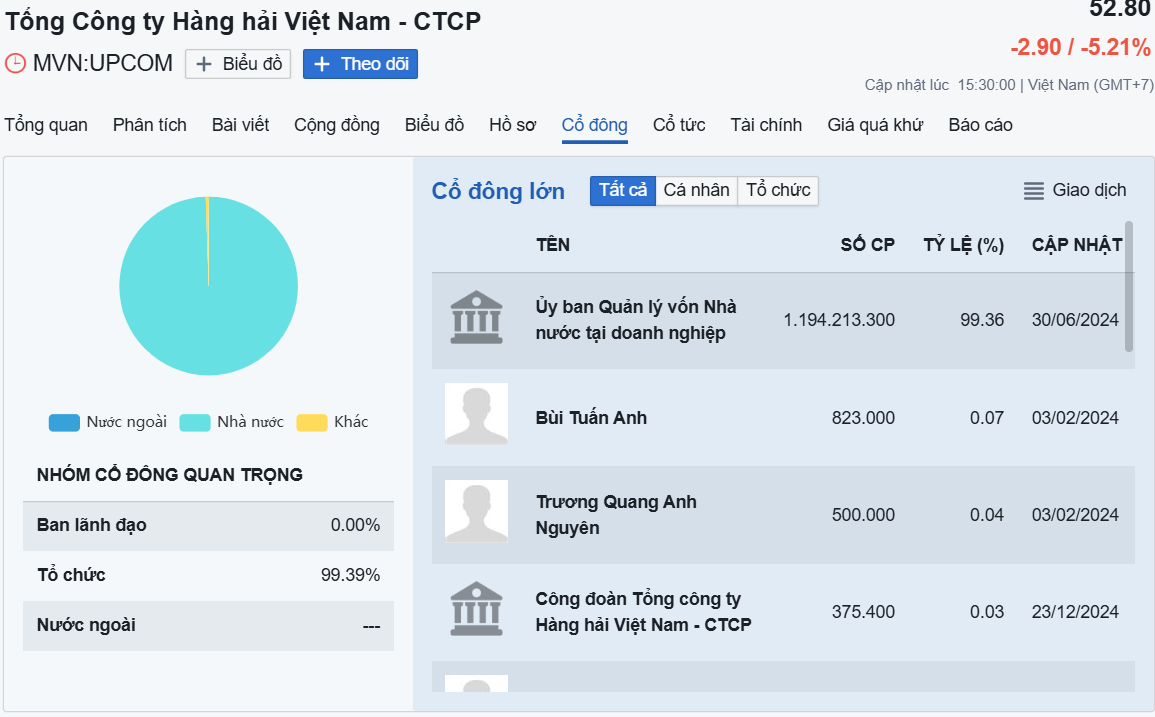Switch to the Phân tích tab
The image size is (1155, 717).
(150, 125)
